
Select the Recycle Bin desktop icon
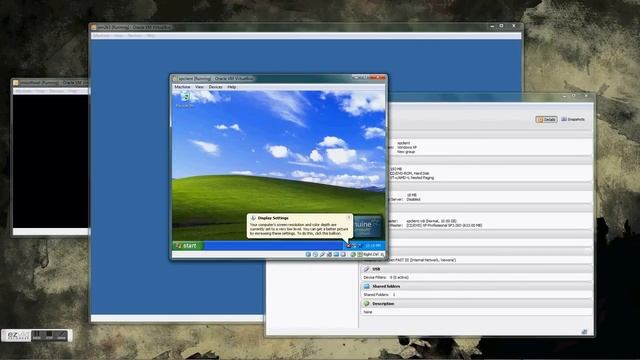pos(185,100)
